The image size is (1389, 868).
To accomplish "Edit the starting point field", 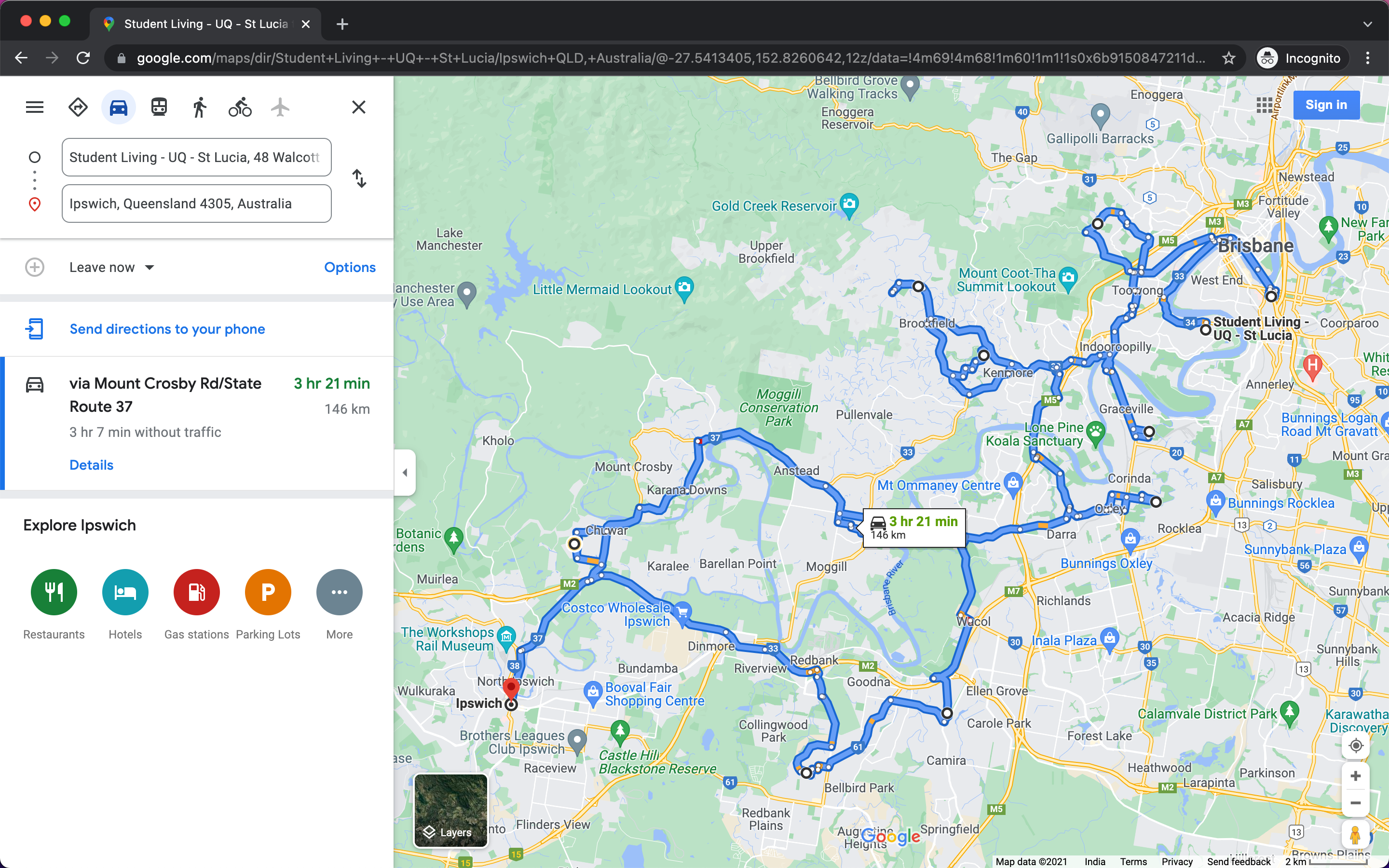I will 196,157.
